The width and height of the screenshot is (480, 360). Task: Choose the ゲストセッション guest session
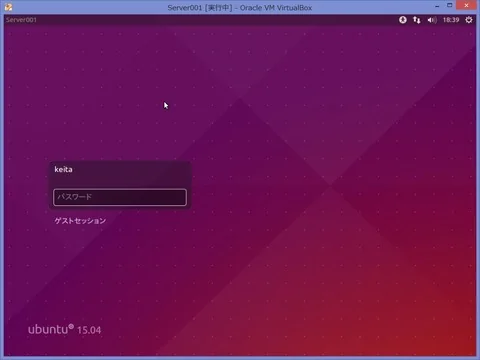[x=80, y=221]
